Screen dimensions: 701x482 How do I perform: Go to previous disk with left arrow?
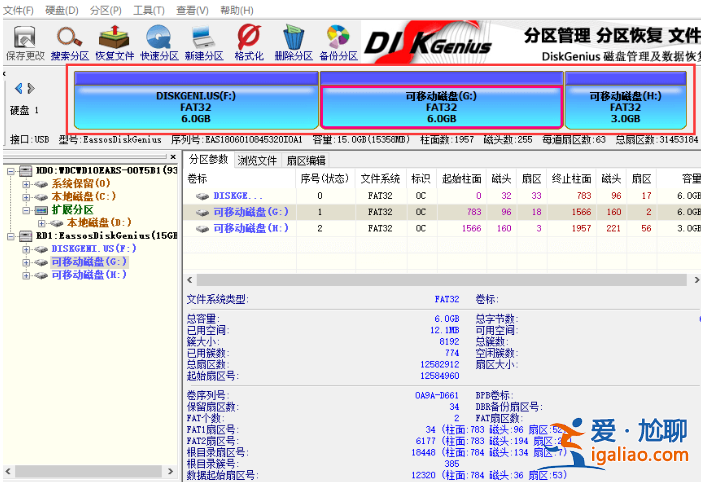[x=18, y=88]
